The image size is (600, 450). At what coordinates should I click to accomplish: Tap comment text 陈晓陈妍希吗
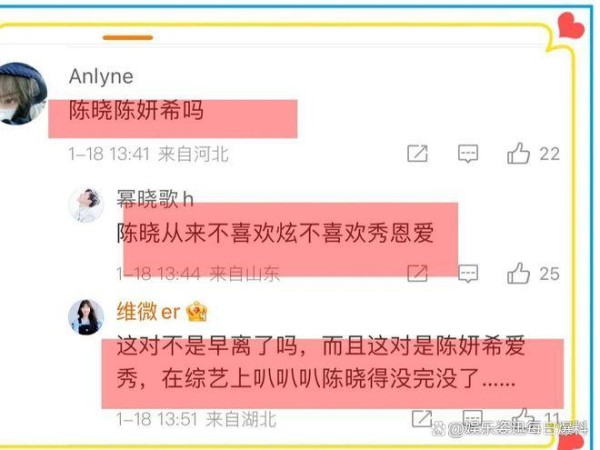pos(136,110)
